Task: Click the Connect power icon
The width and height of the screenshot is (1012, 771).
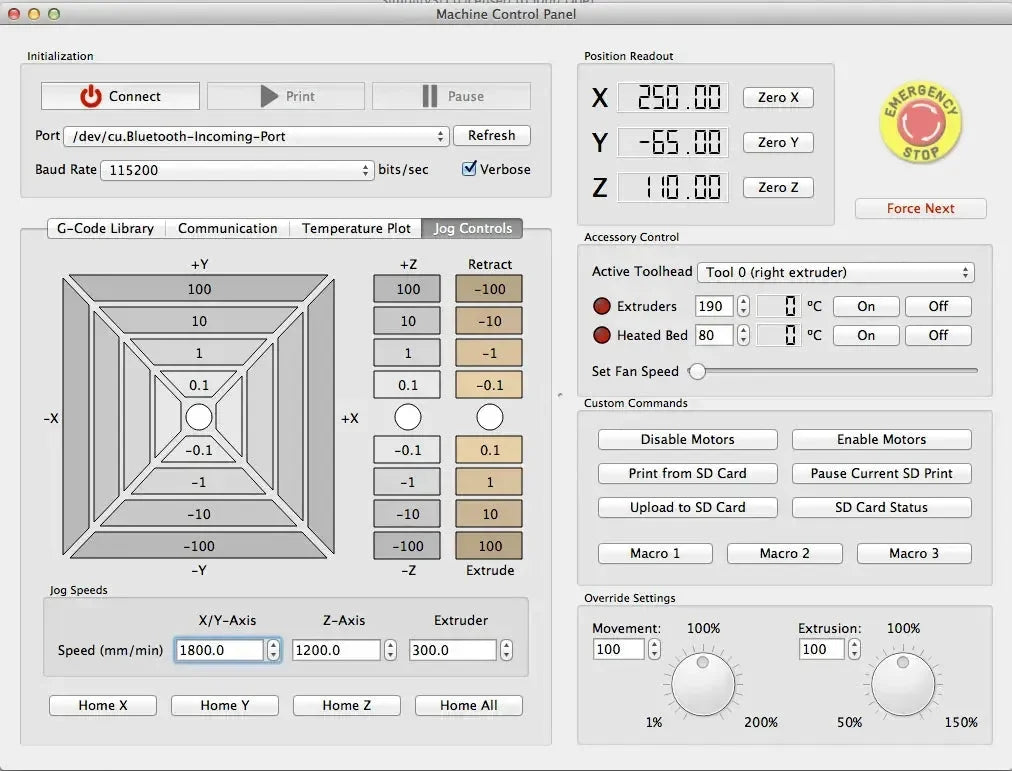Action: point(90,96)
